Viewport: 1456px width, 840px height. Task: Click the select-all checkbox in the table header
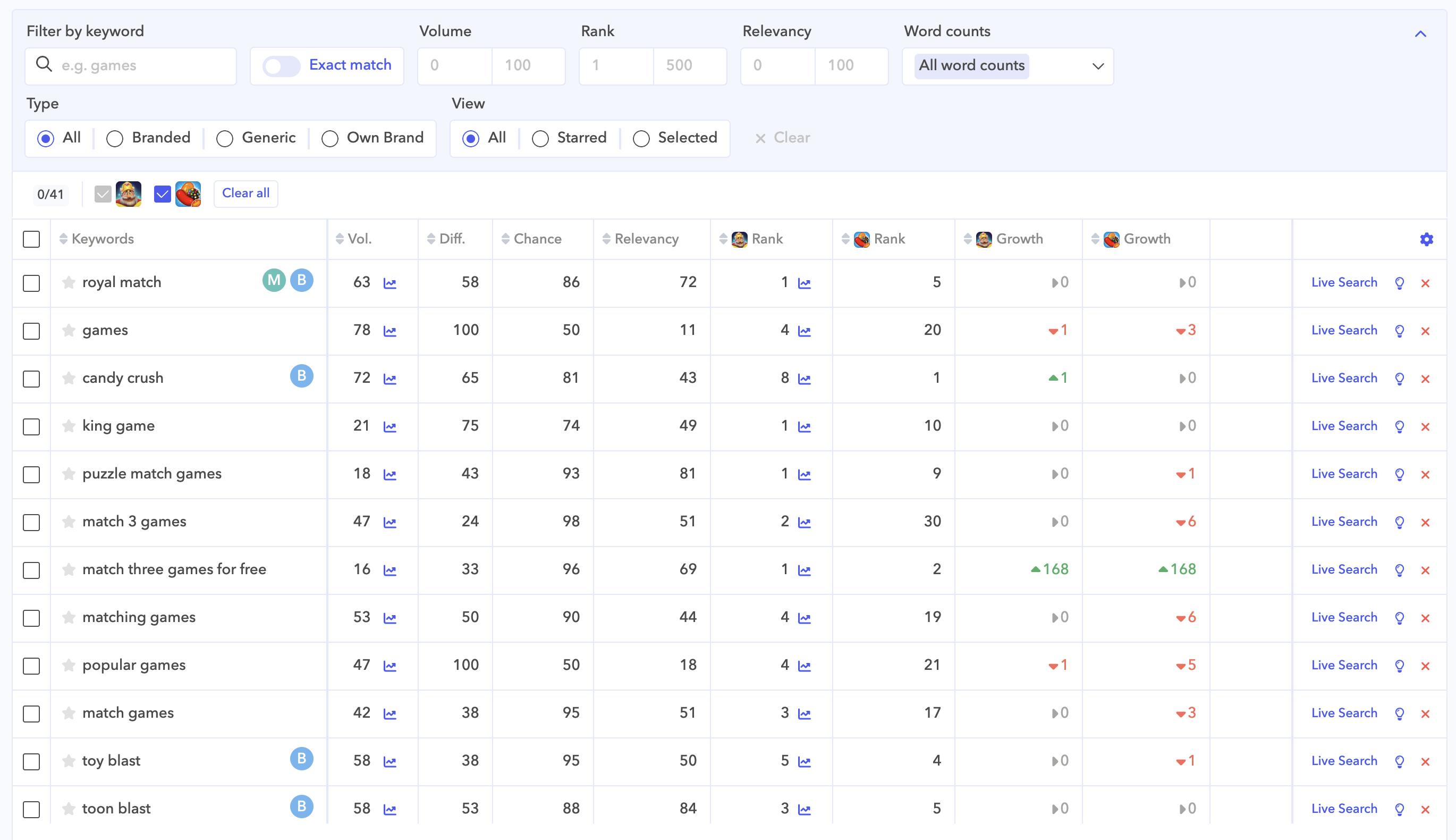click(31, 238)
